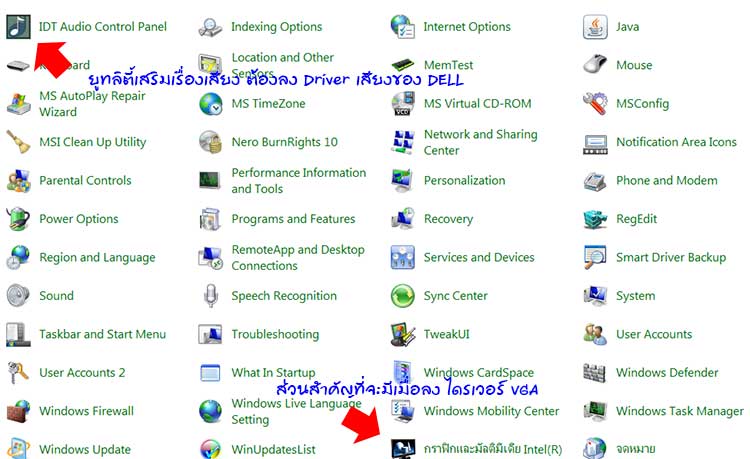The image size is (750, 459).
Task: Open the MS AutoPlay Repair Wizard icon
Action: click(x=18, y=104)
